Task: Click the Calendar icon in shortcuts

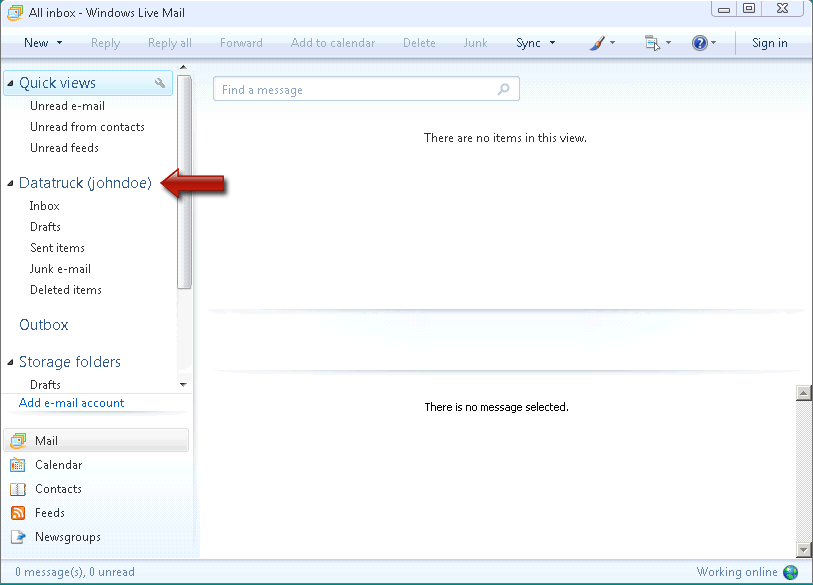Action: tap(18, 465)
